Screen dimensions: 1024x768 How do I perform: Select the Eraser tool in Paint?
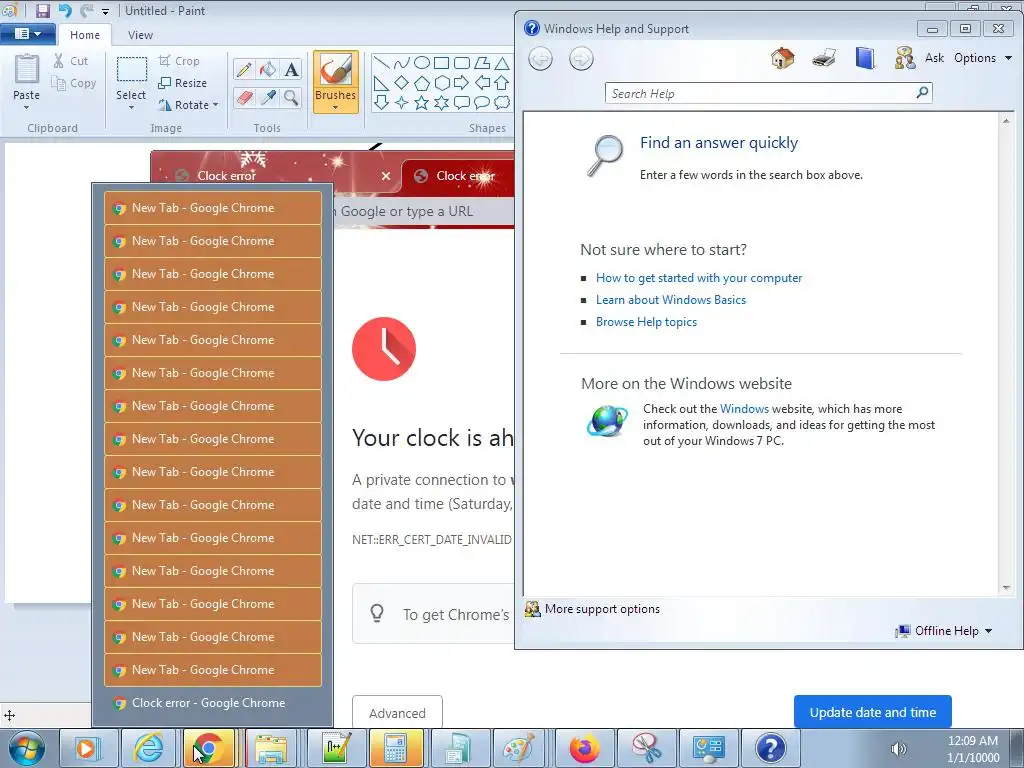point(244,98)
